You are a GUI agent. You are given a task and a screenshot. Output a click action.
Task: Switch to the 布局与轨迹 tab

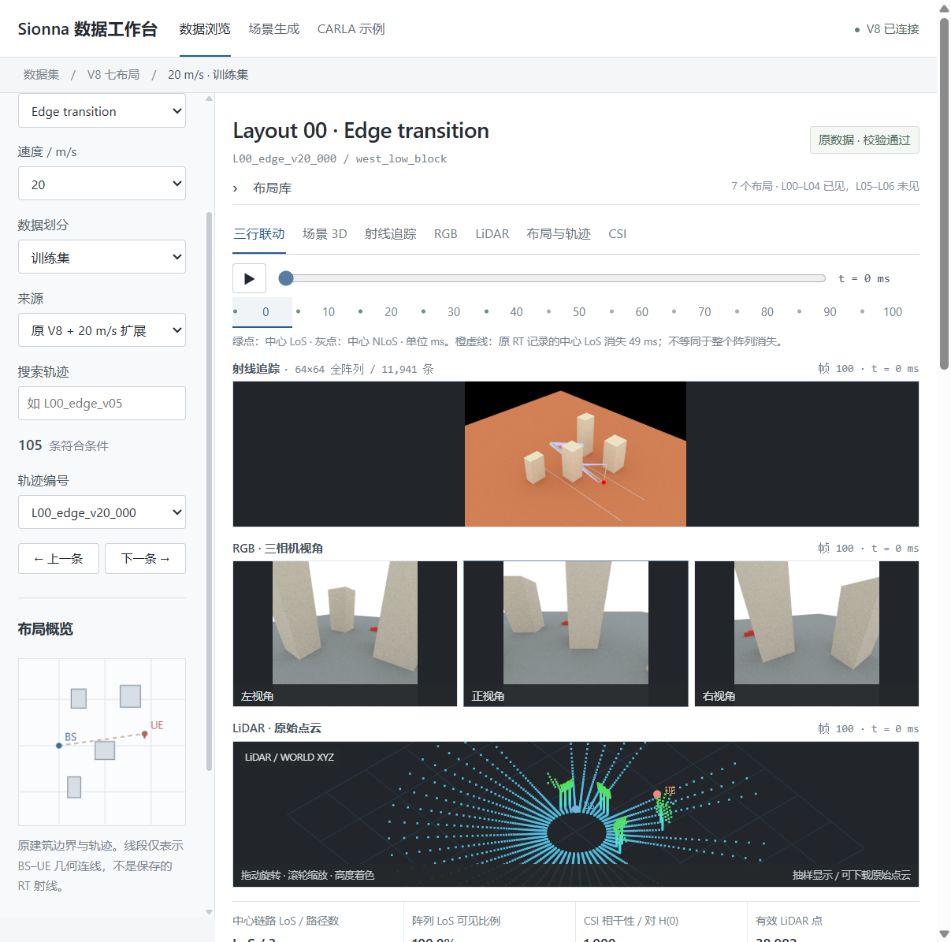(558, 234)
